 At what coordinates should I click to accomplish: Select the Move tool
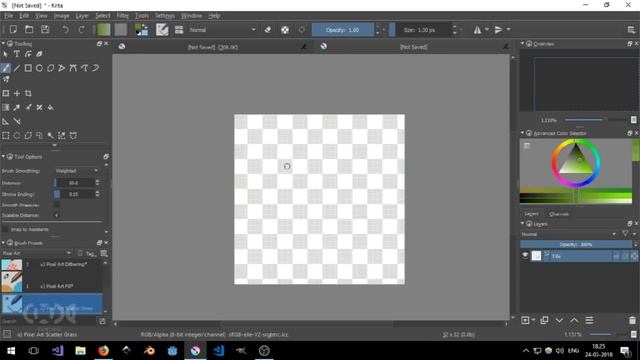point(17,93)
